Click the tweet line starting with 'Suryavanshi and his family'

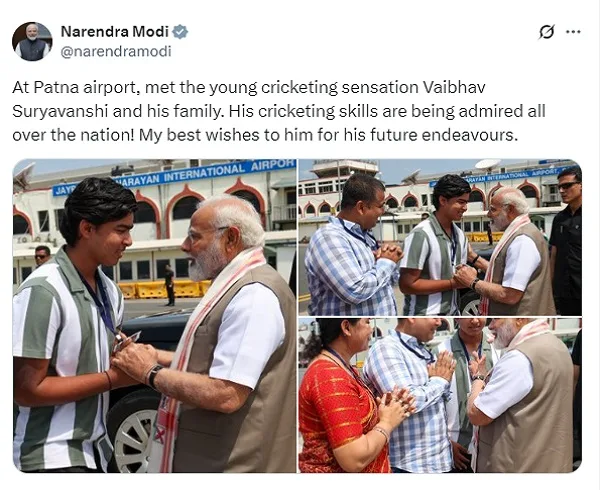279,111
